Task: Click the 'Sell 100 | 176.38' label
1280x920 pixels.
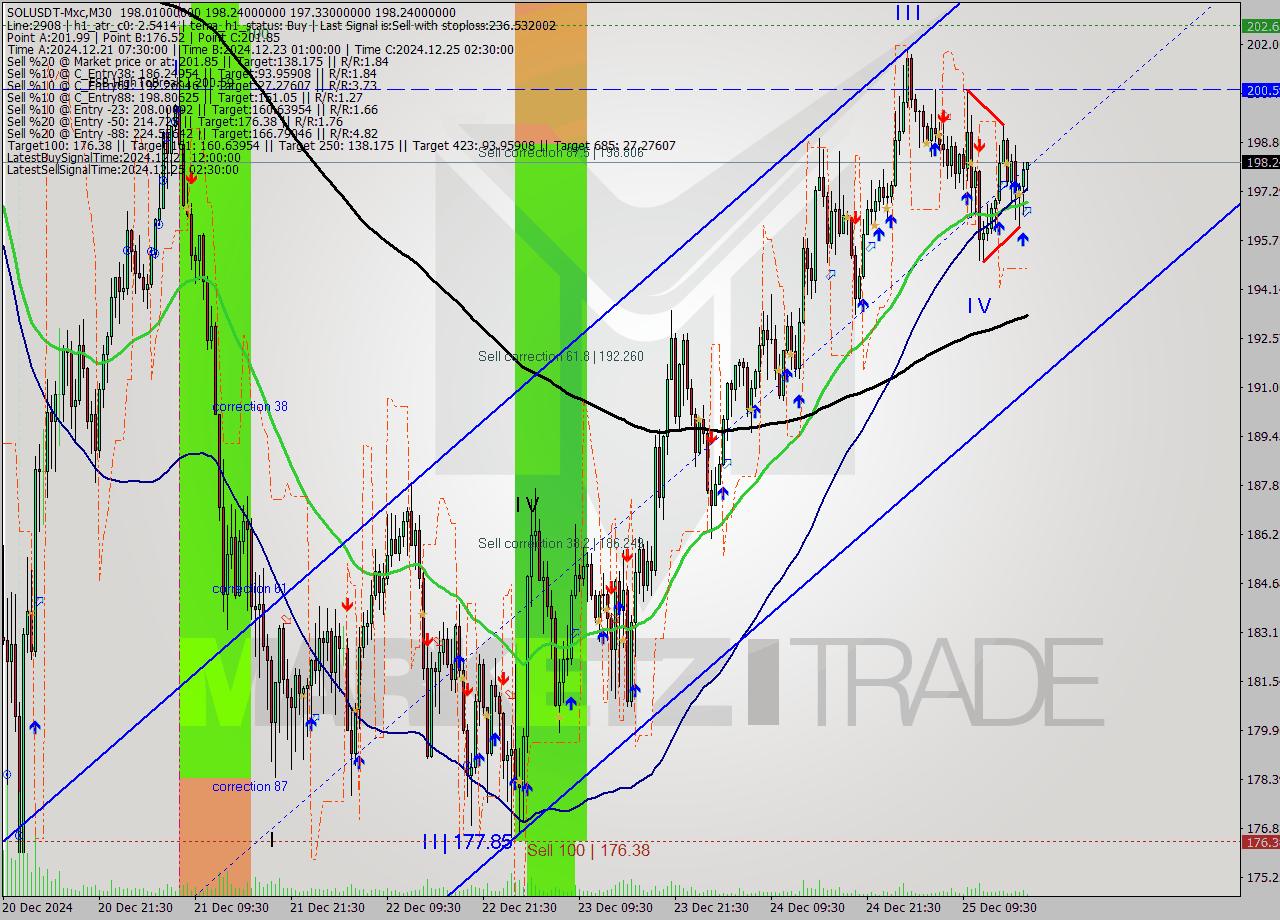Action: point(588,850)
